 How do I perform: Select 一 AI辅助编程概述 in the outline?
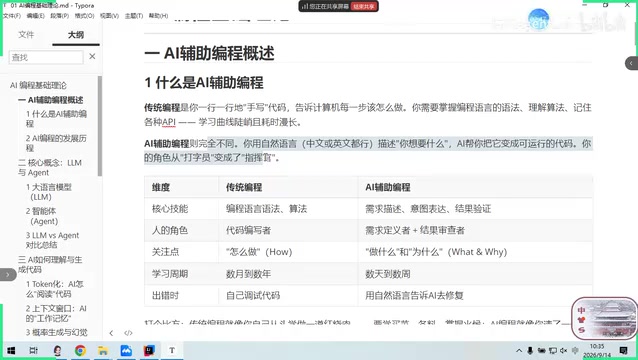[x=50, y=100]
